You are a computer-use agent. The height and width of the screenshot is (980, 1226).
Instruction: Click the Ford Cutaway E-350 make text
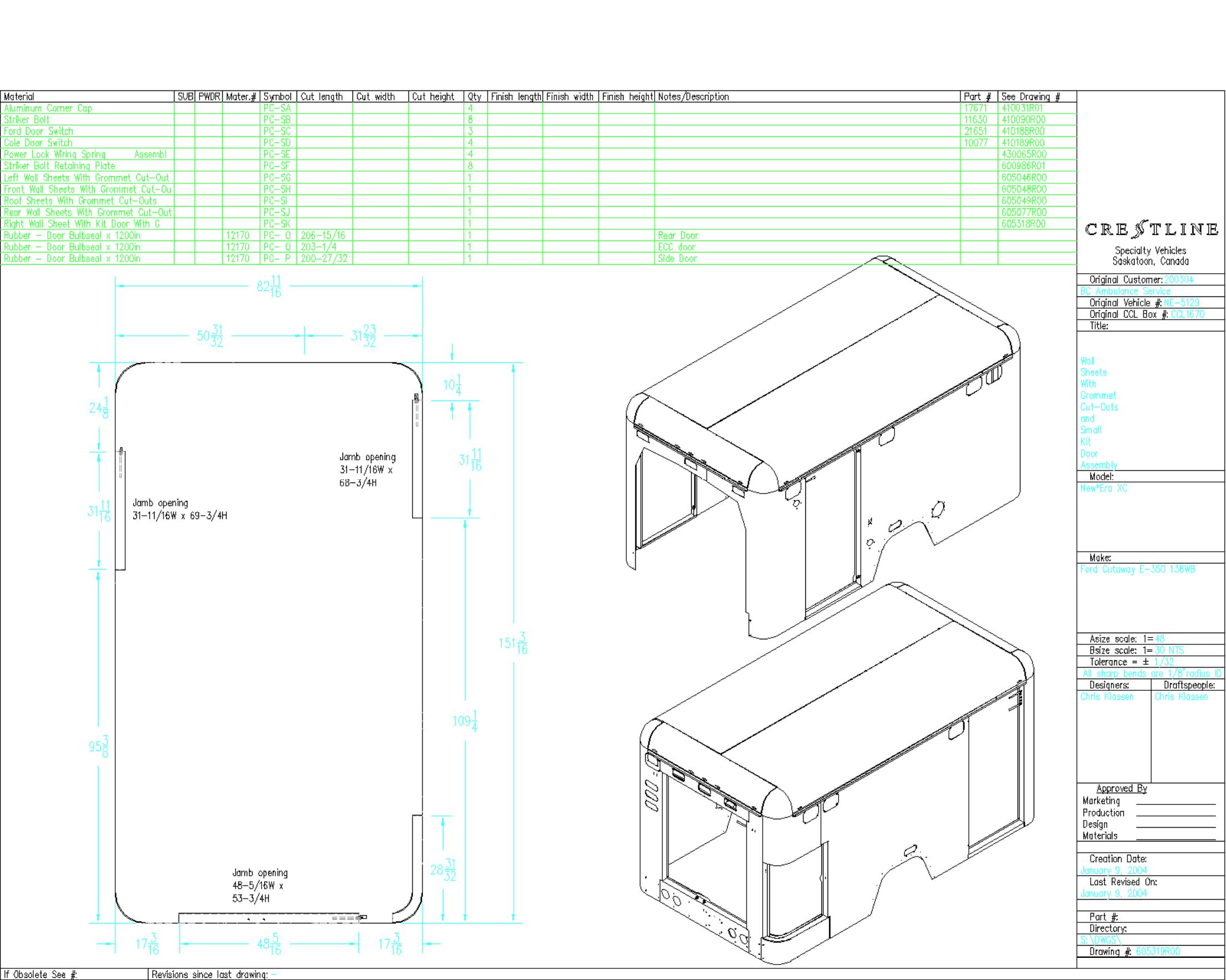[1137, 569]
